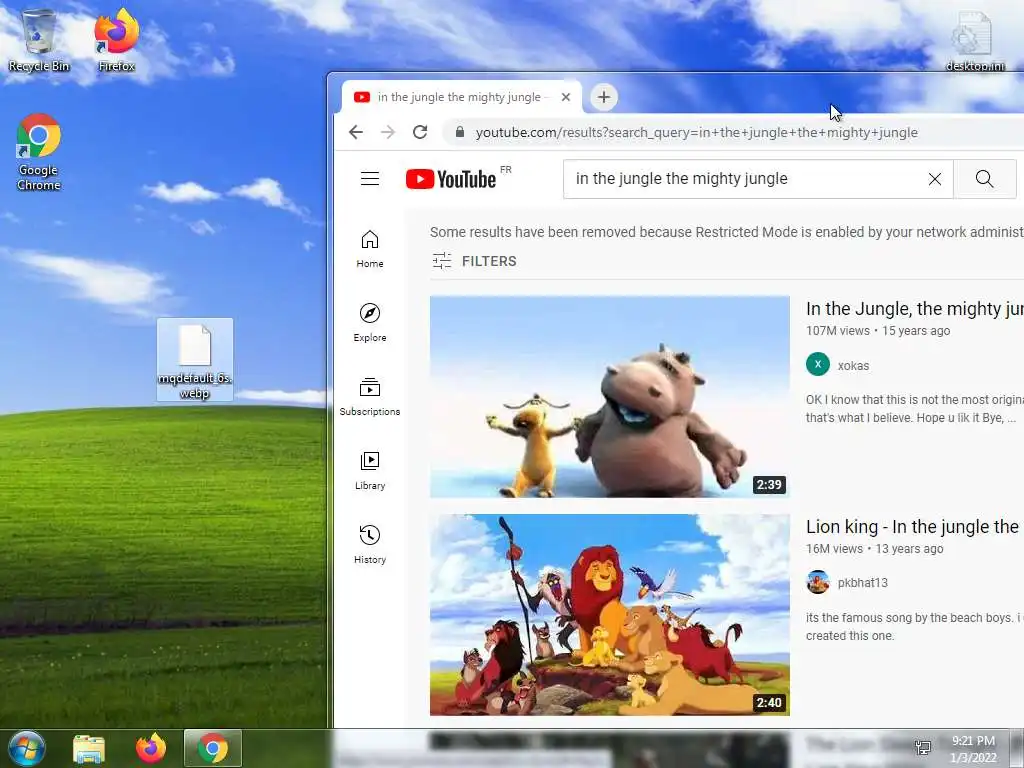Screen dimensions: 1024x768
Task: Open History in YouTube sidebar
Action: [370, 545]
